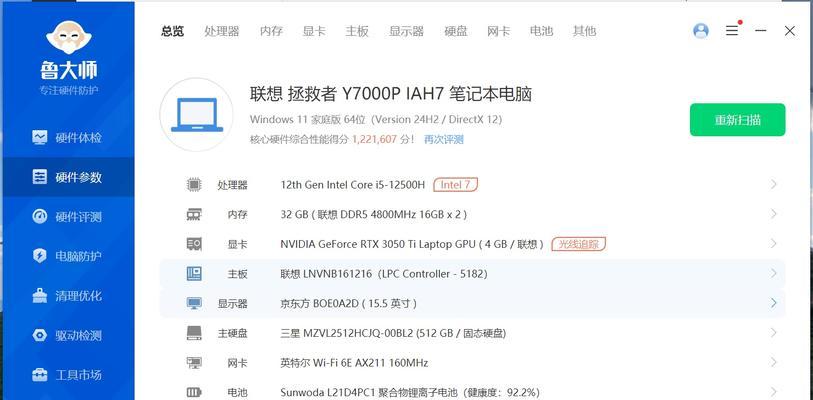Open 硬件评测 from the sidebar
The image size is (813, 400).
tap(67, 217)
